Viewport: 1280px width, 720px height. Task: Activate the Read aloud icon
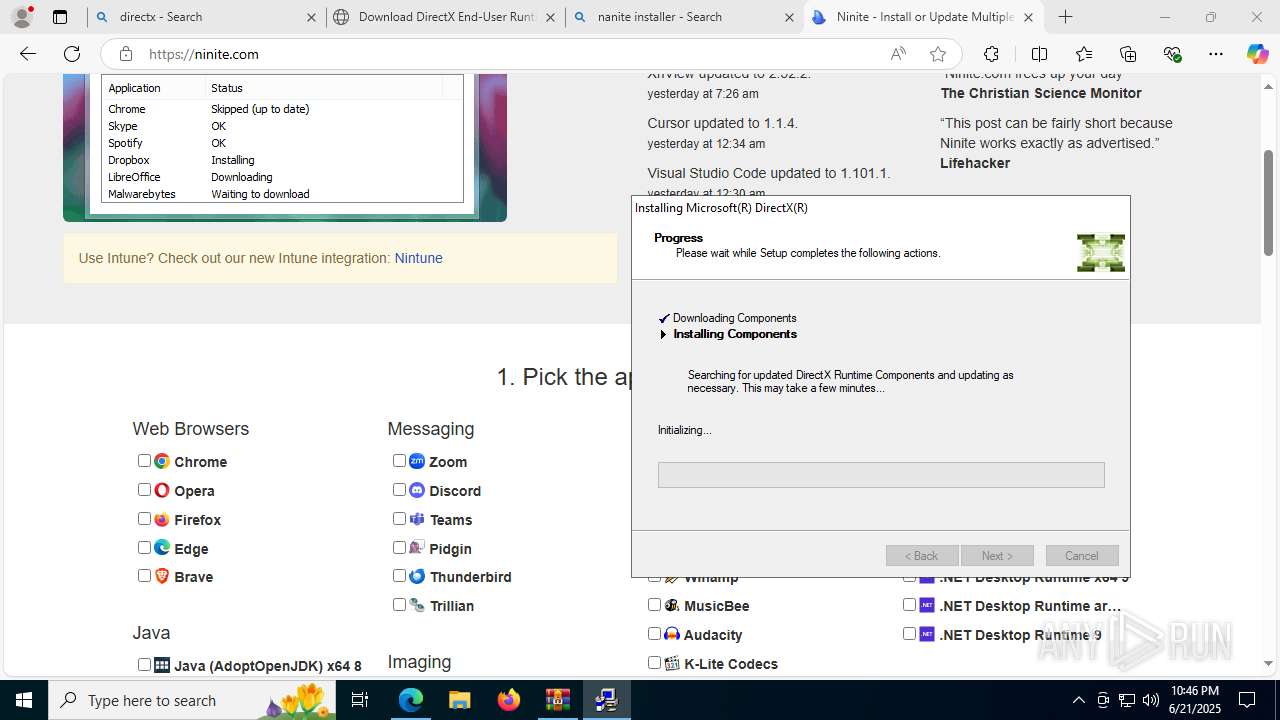(x=898, y=54)
